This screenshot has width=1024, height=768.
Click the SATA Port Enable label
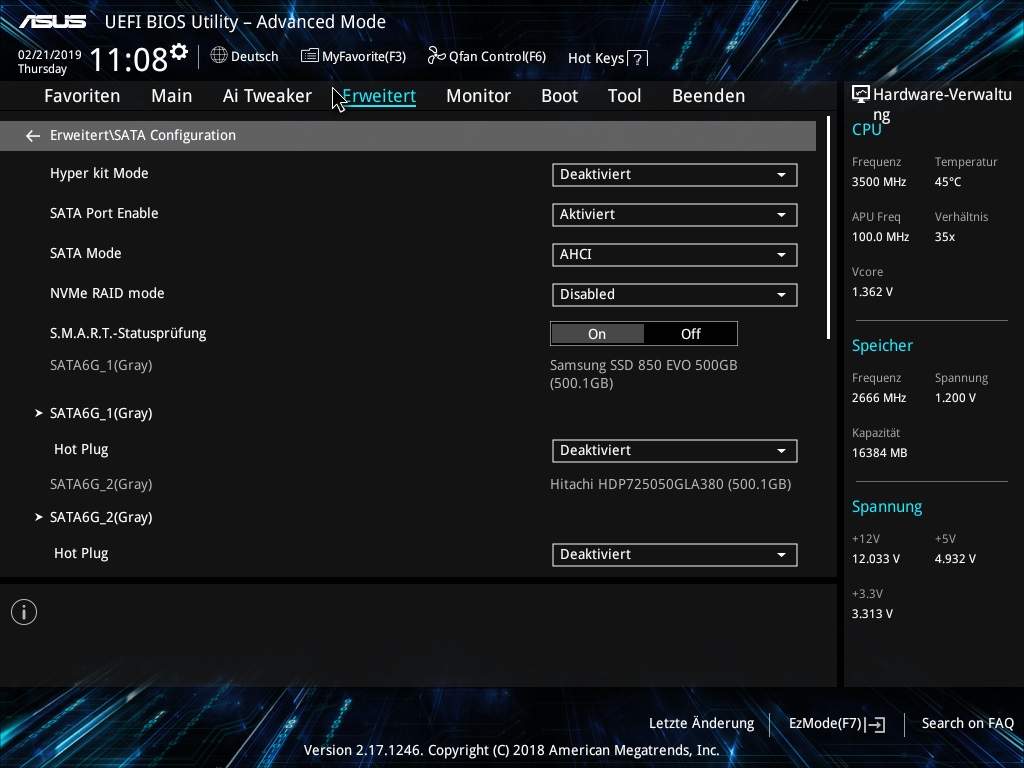104,214
